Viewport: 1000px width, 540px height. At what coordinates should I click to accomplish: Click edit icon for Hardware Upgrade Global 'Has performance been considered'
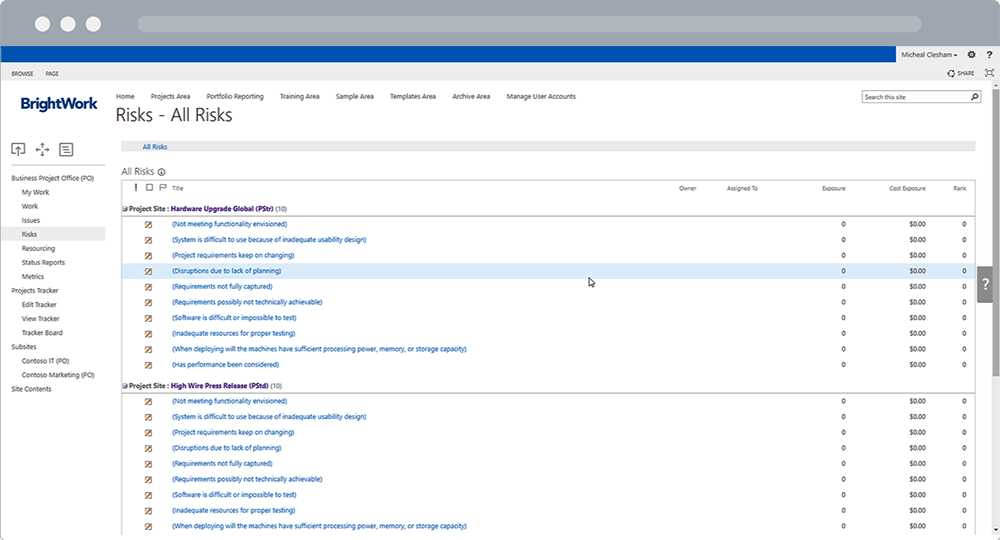(x=148, y=365)
